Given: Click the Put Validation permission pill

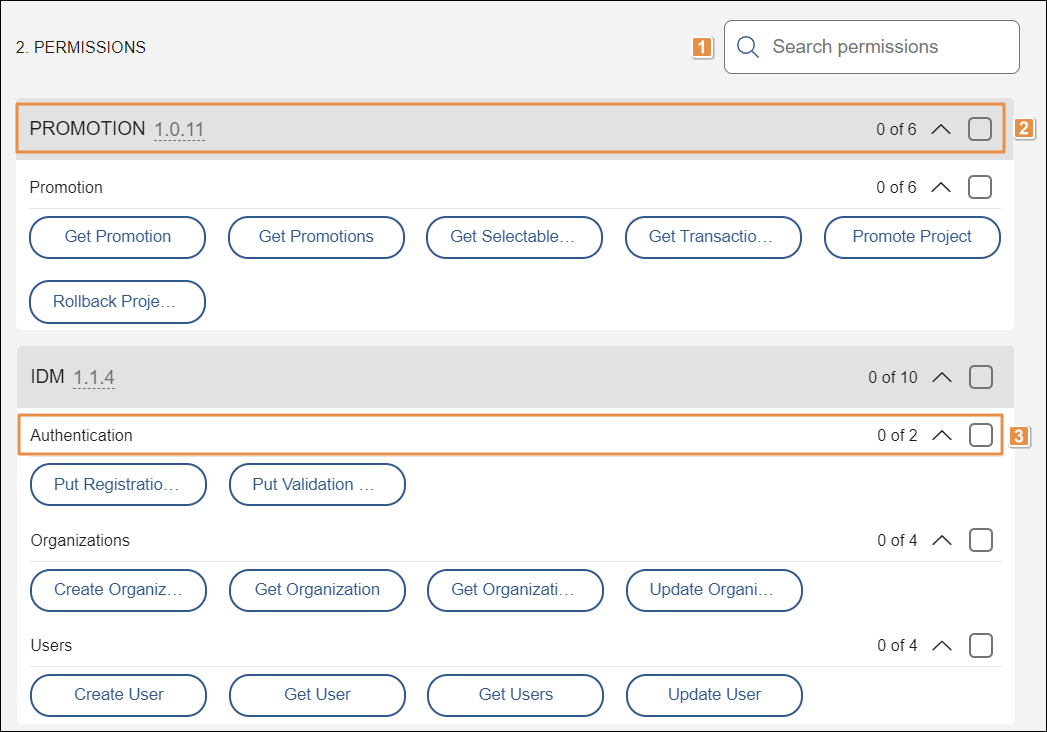Looking at the screenshot, I should point(317,484).
